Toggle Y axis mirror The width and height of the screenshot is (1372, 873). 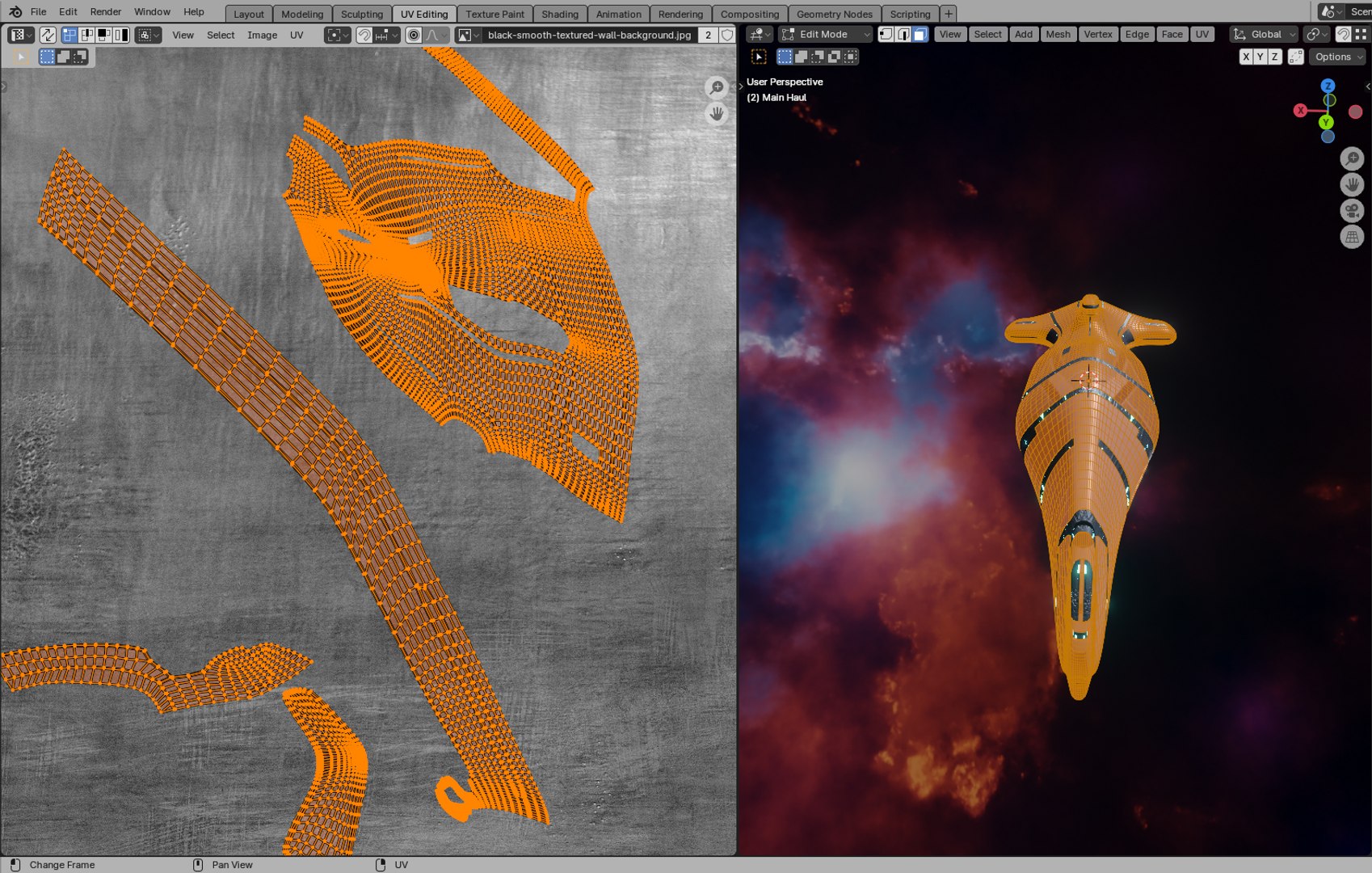(x=1260, y=57)
